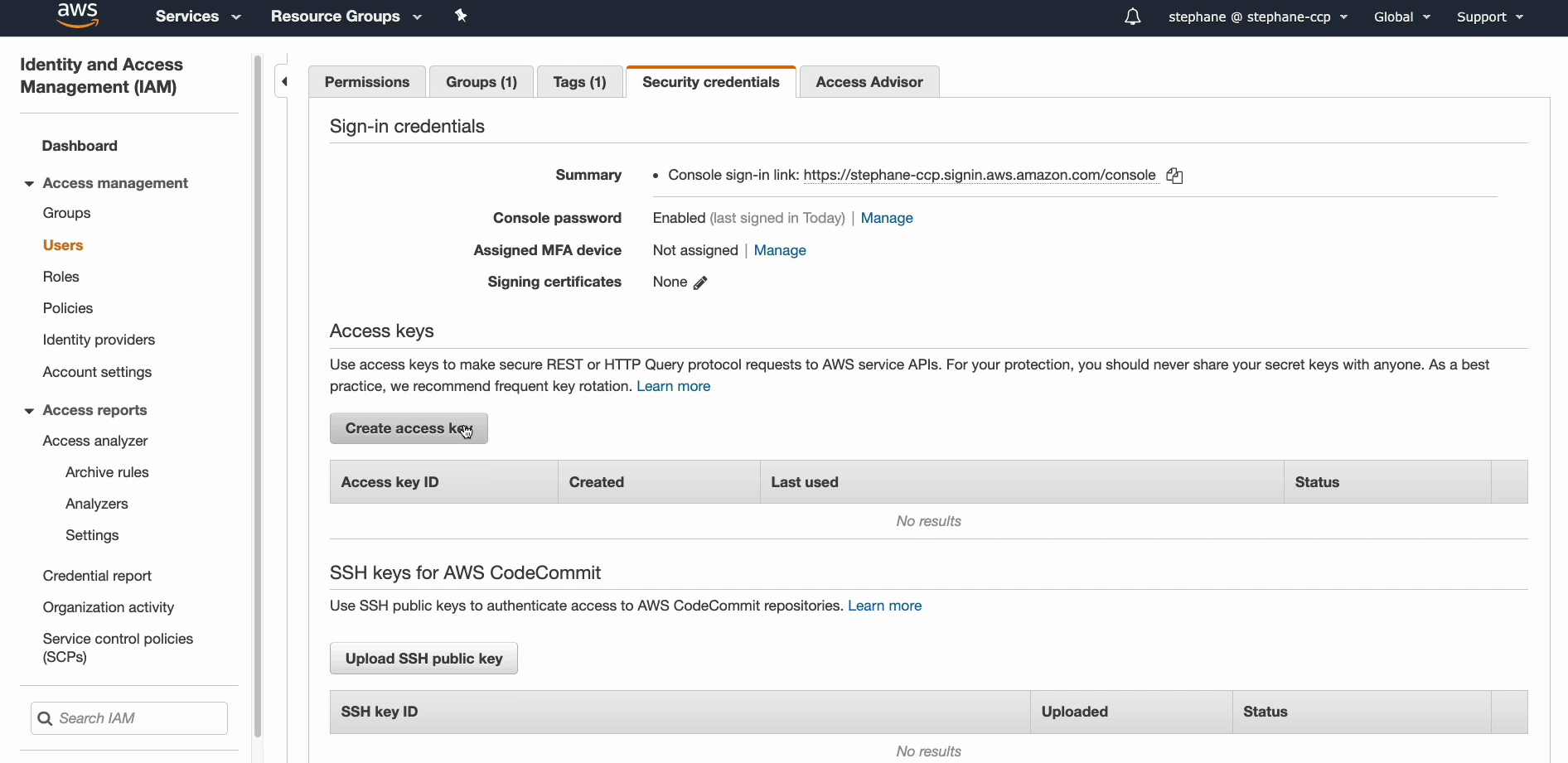Go to the IAM Dashboard

click(x=80, y=146)
